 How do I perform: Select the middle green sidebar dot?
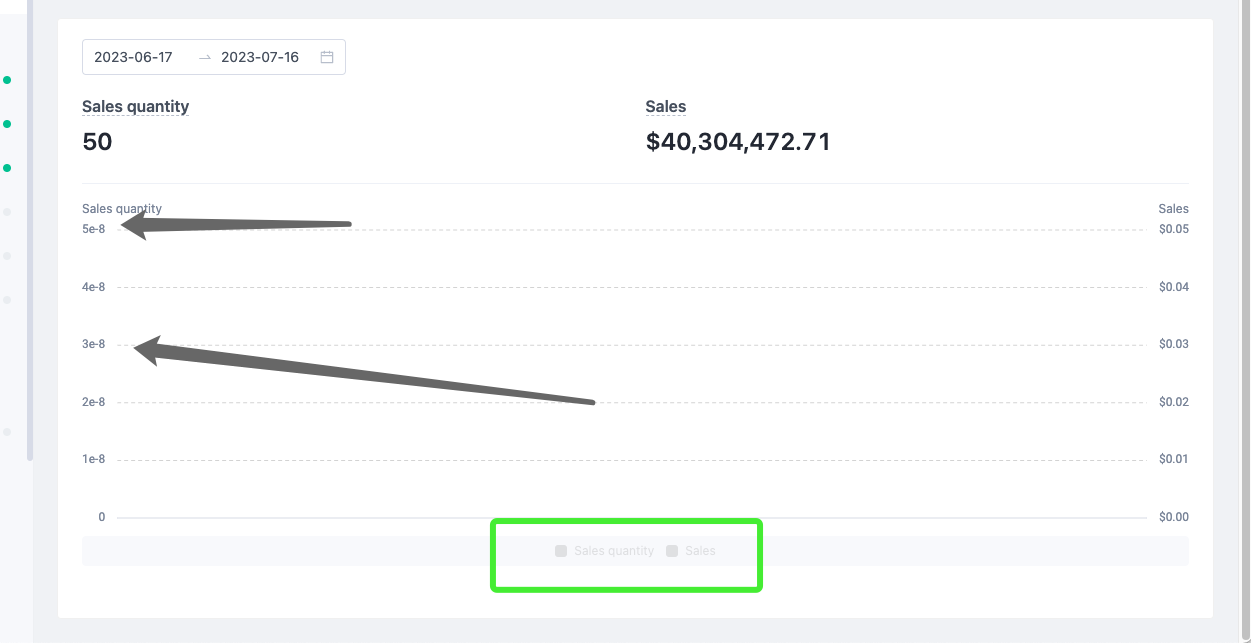7,124
